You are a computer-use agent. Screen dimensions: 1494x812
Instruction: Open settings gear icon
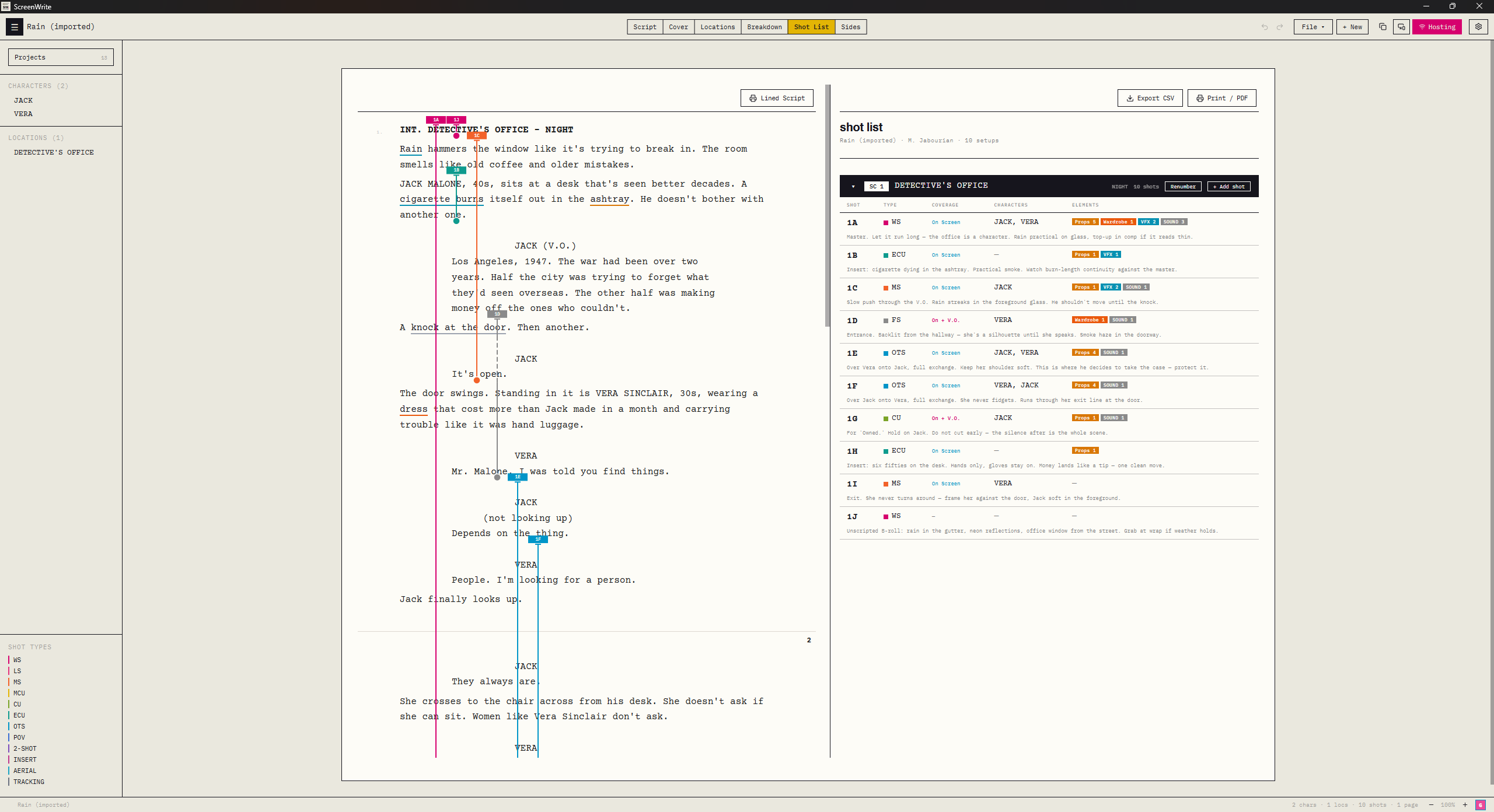(1478, 27)
